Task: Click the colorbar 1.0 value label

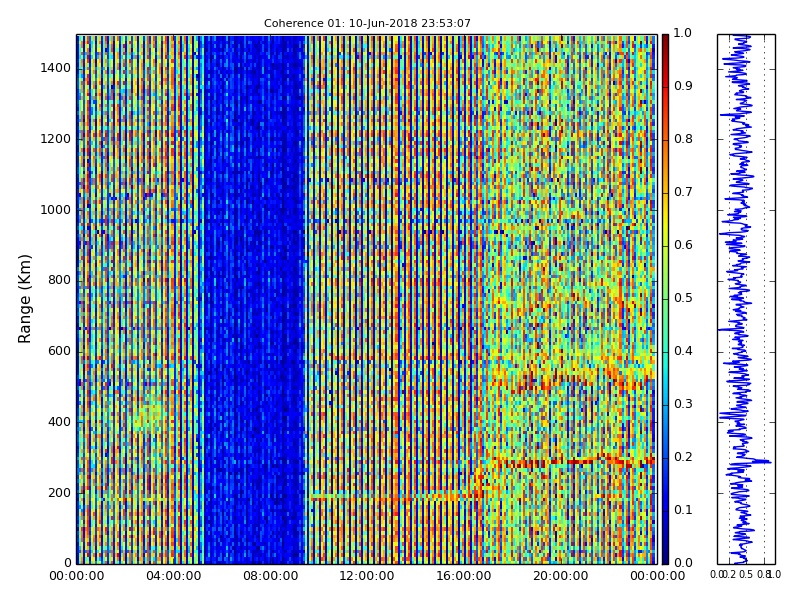Action: pyautogui.click(x=683, y=33)
